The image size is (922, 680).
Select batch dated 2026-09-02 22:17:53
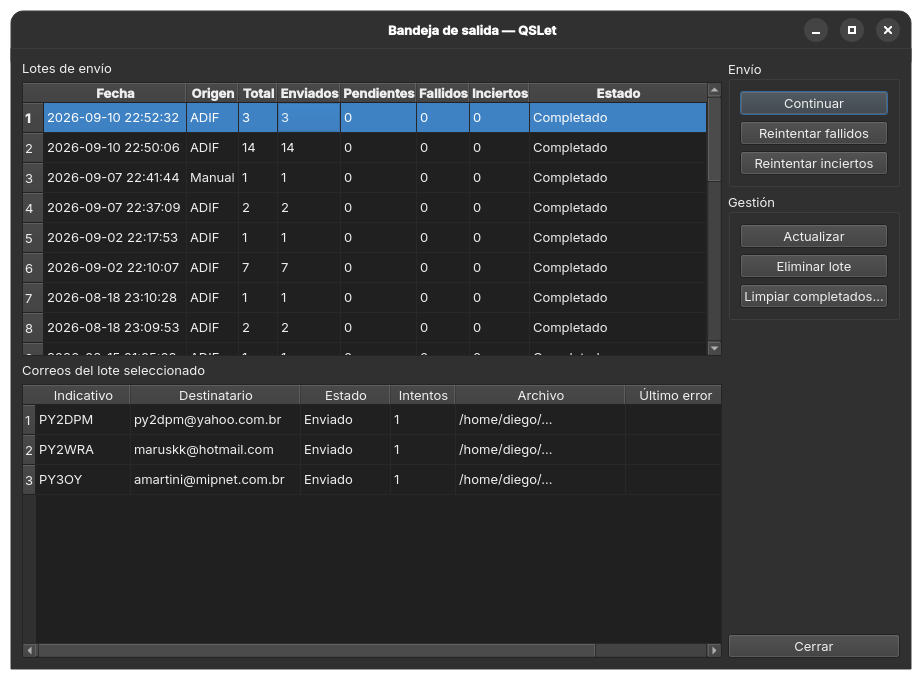point(375,238)
